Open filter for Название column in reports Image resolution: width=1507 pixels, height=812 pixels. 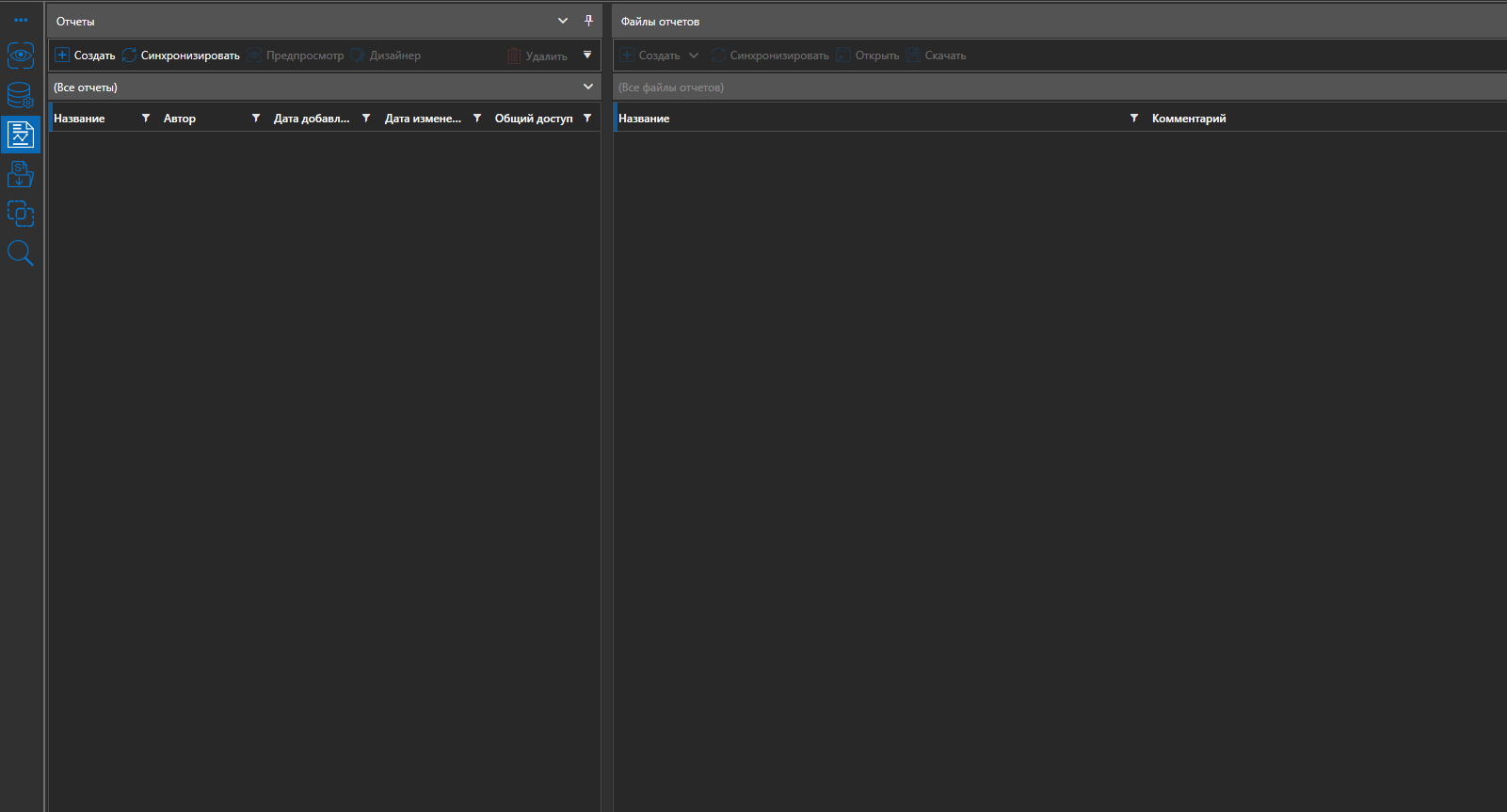146,119
